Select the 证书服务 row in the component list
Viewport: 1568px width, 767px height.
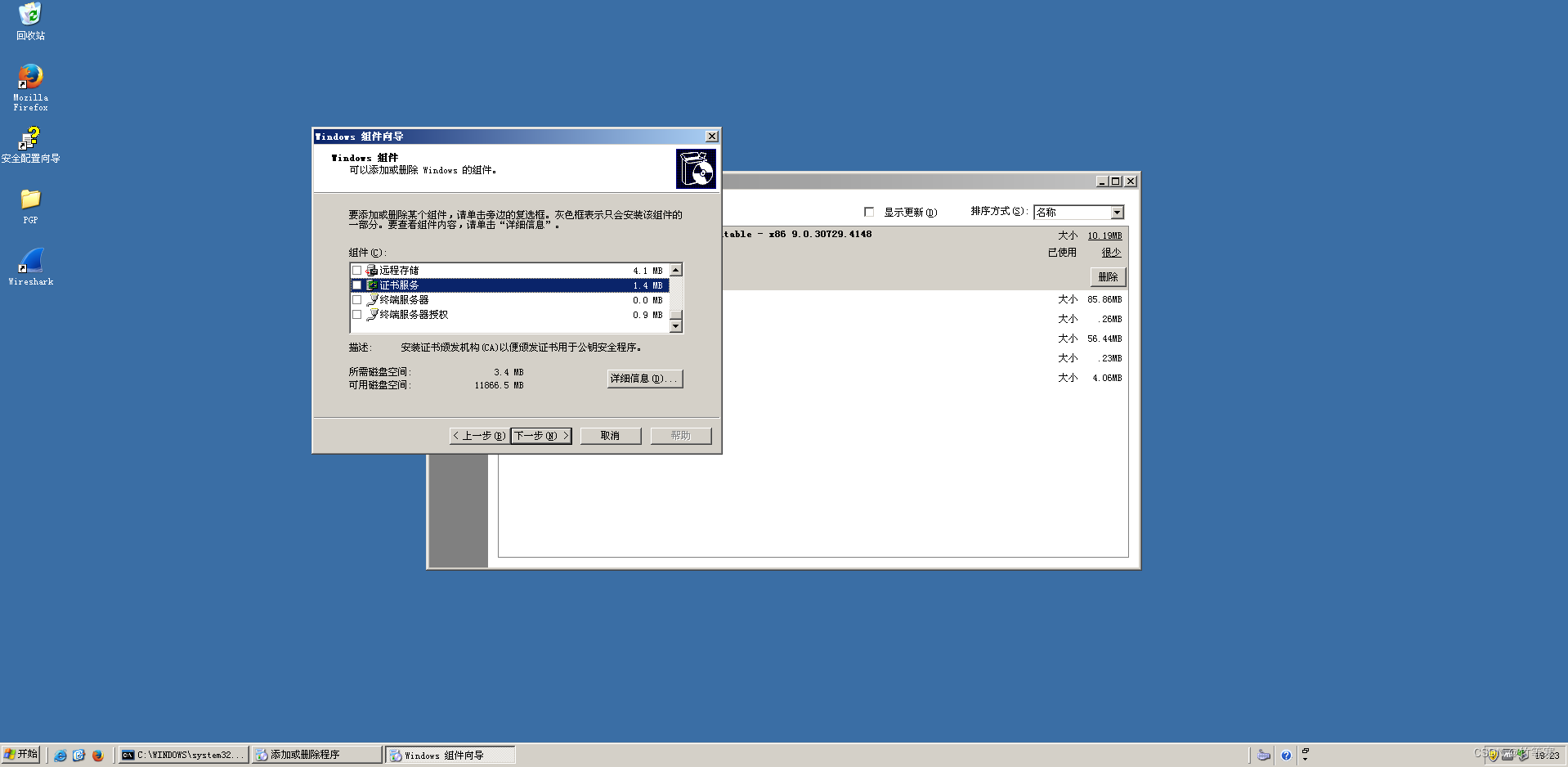coord(509,285)
